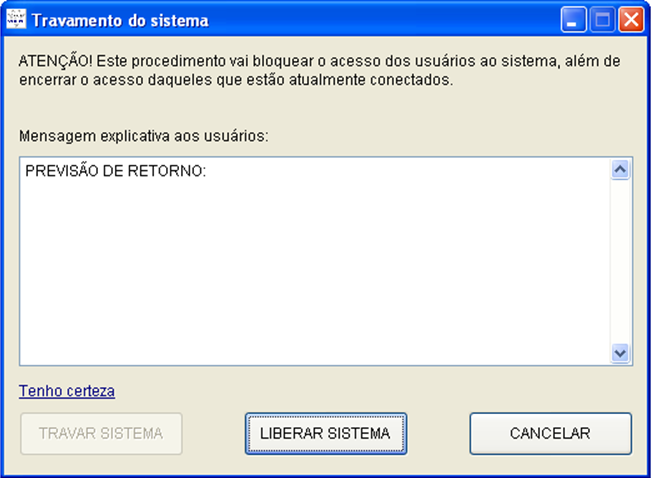Click the "PREVISÃO DE RETORNO:" text line

(x=115, y=171)
